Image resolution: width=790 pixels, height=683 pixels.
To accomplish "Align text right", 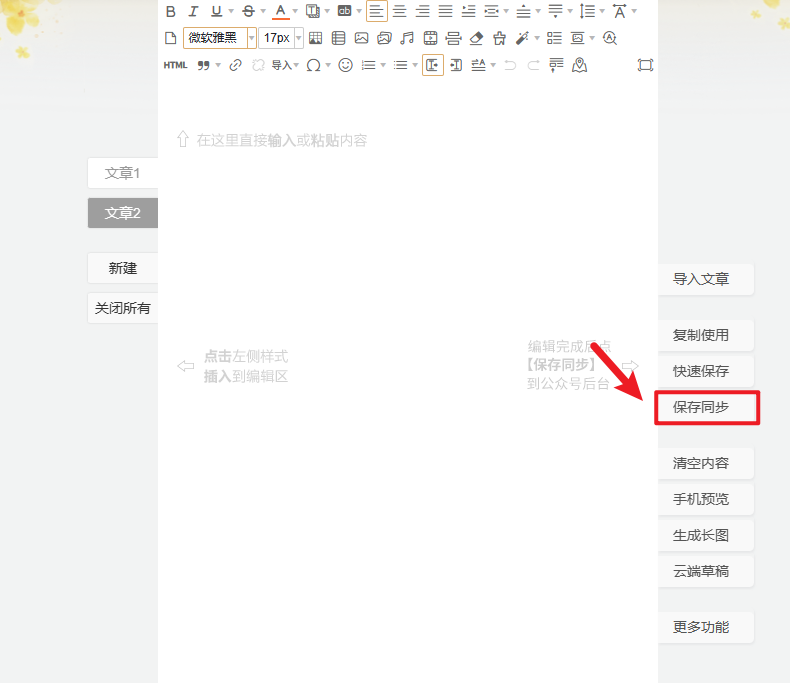I will [422, 11].
